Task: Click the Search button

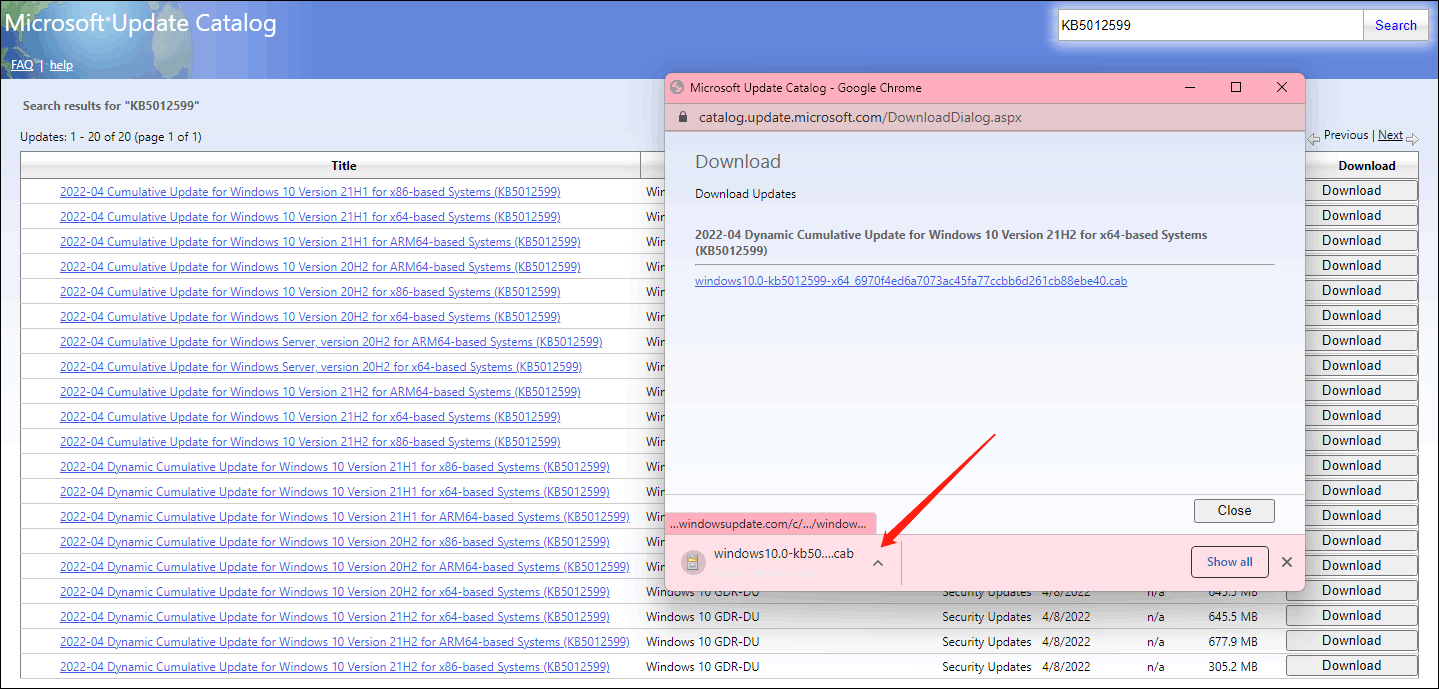Action: coord(1395,25)
